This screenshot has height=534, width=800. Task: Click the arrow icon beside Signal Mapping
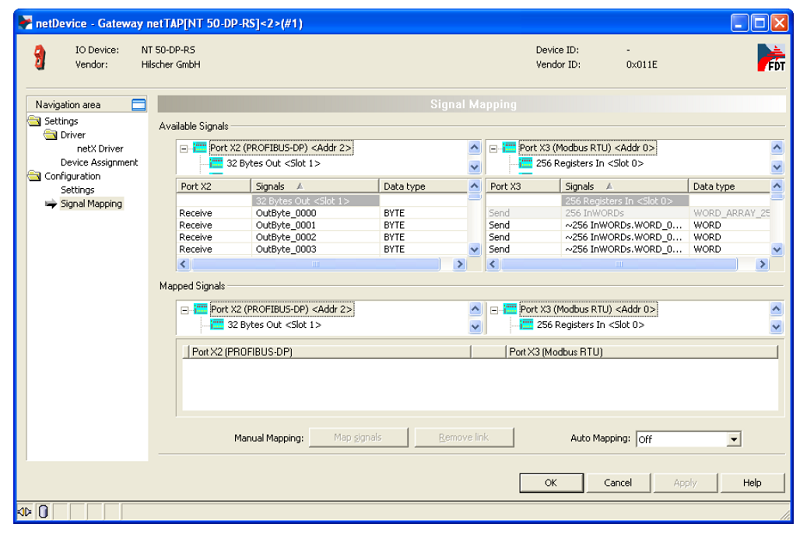51,204
